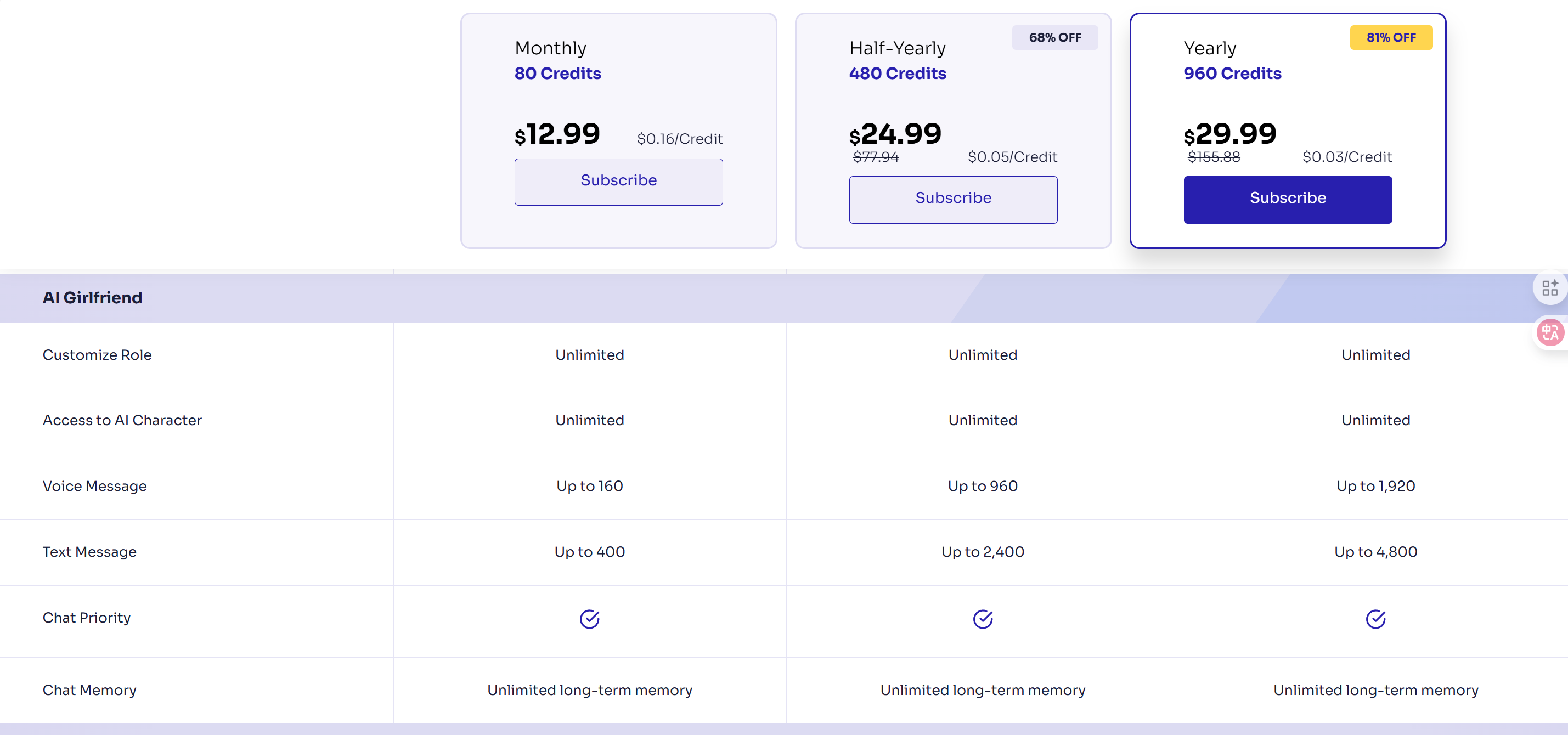Click Chat Priority checkmark in Monthly column
Image resolution: width=1568 pixels, height=735 pixels.
[589, 619]
